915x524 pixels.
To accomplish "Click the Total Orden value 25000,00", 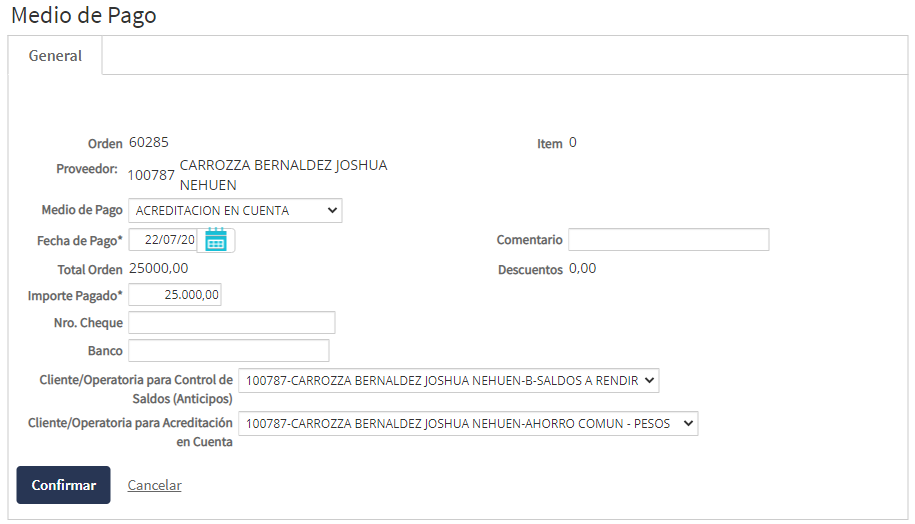I will 158,268.
